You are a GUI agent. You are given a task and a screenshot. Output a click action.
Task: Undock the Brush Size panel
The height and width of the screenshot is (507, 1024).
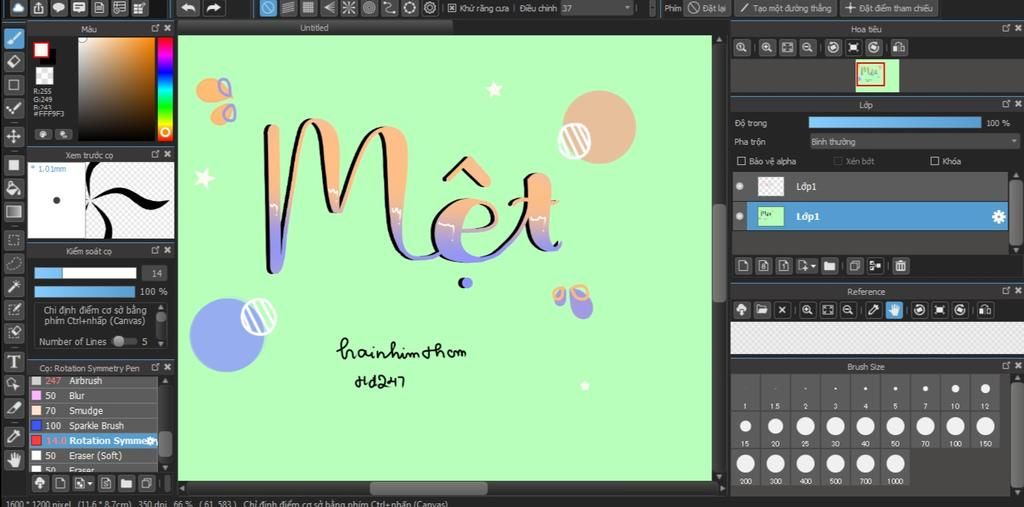tap(1006, 367)
